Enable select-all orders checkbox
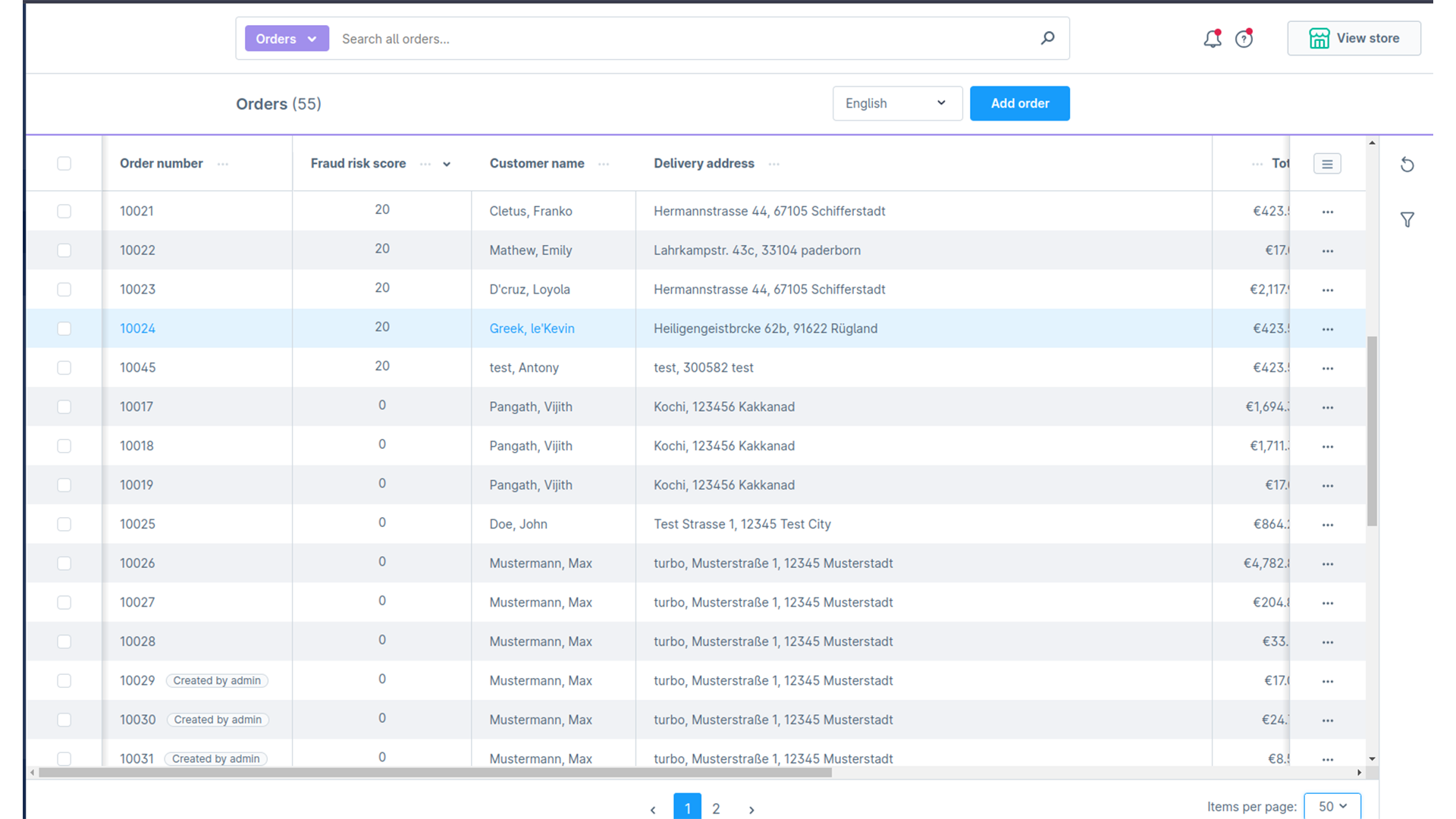1456x819 pixels. (x=65, y=163)
